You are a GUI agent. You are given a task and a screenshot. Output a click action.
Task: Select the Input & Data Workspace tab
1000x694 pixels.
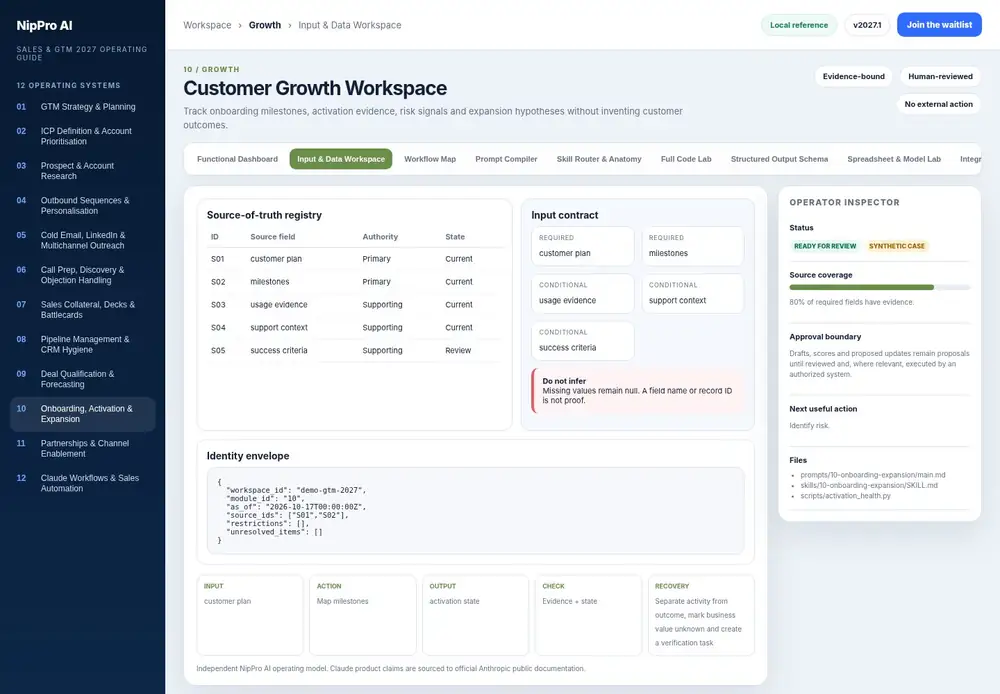click(x=341, y=159)
